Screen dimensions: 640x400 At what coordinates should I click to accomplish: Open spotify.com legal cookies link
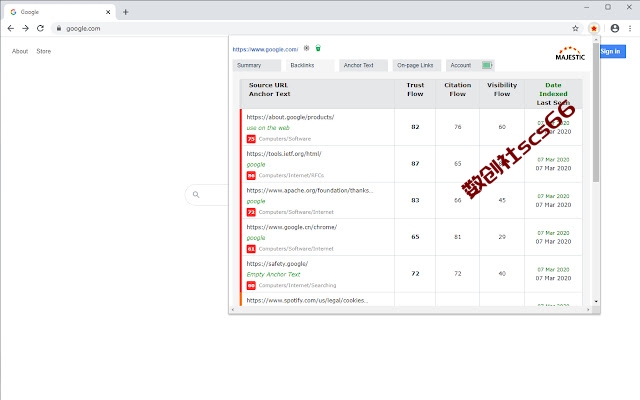307,300
